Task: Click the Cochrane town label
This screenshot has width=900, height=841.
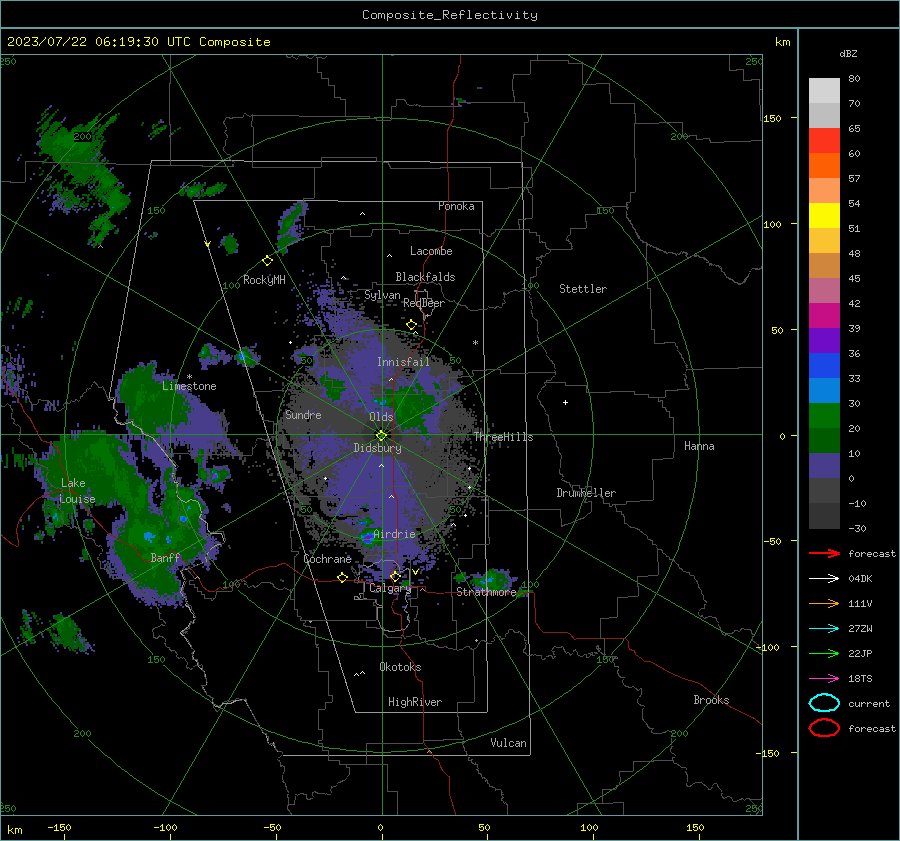Action: click(x=327, y=559)
